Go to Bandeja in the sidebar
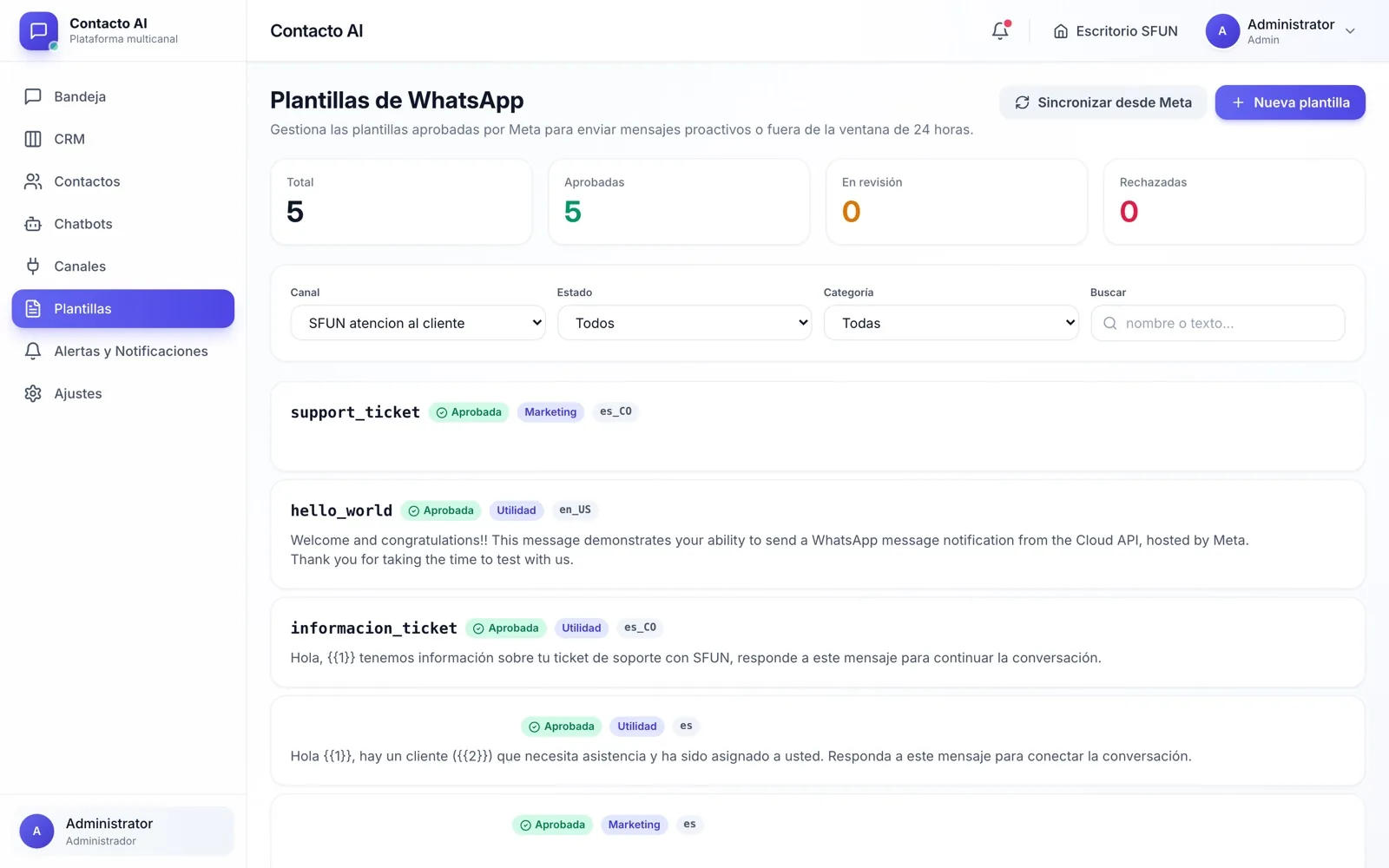The image size is (1389, 868). 122,96
